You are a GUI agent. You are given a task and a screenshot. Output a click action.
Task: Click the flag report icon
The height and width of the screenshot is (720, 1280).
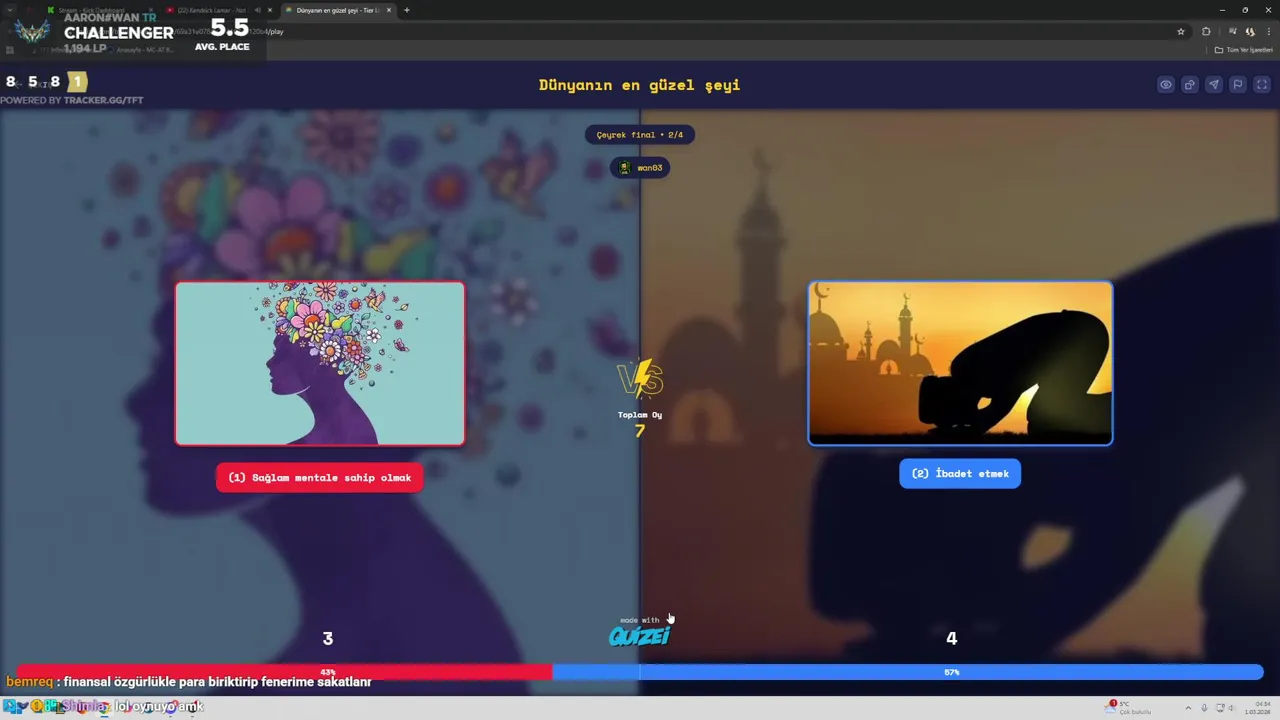tap(1238, 85)
